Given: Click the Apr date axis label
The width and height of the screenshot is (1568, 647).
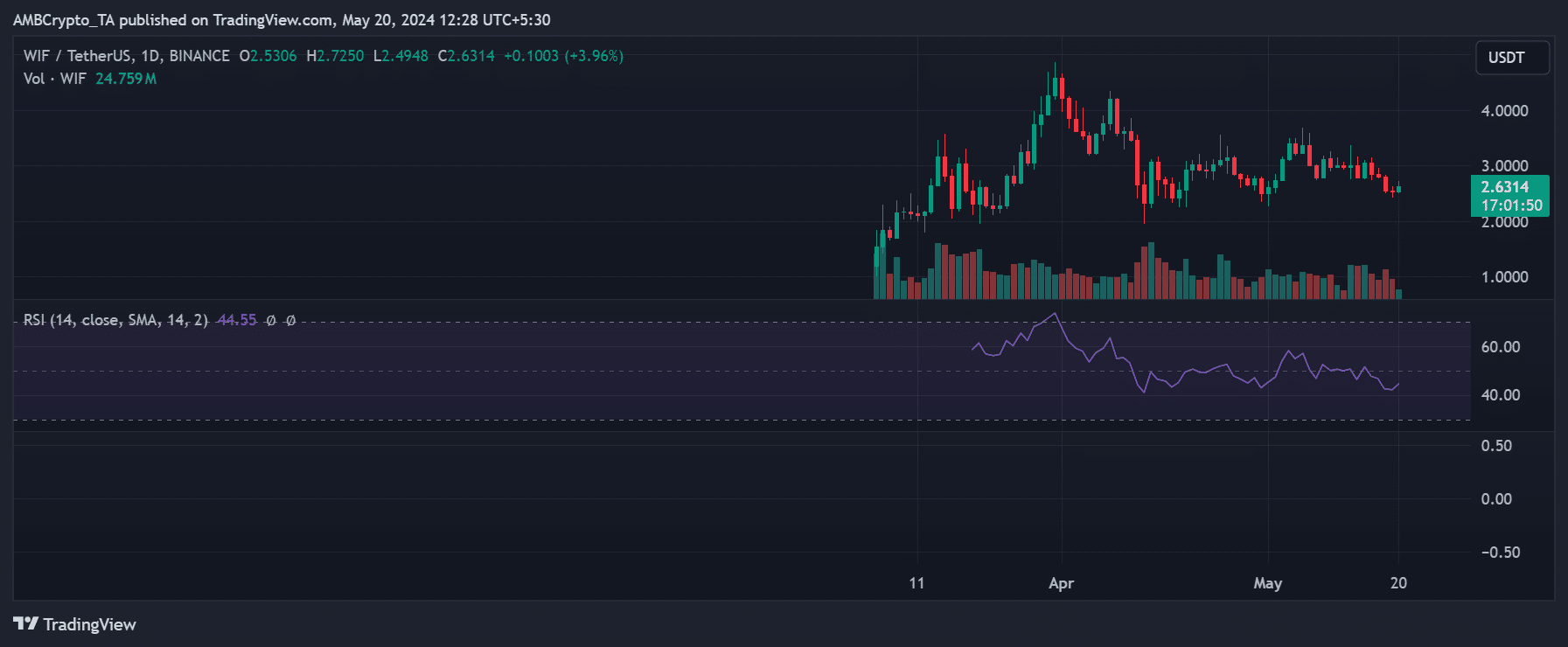Looking at the screenshot, I should pyautogui.click(x=1061, y=583).
